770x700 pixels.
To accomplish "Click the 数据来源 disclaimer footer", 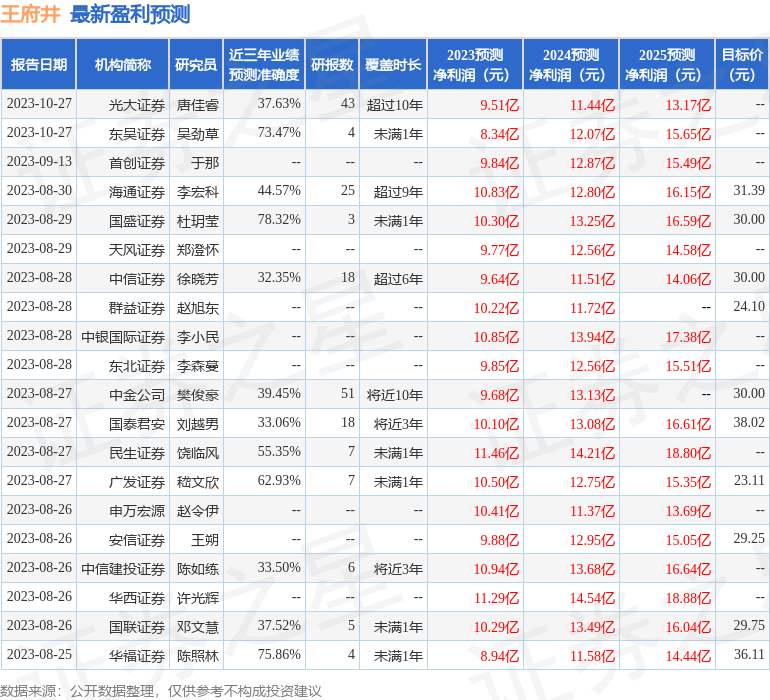I will (x=161, y=691).
